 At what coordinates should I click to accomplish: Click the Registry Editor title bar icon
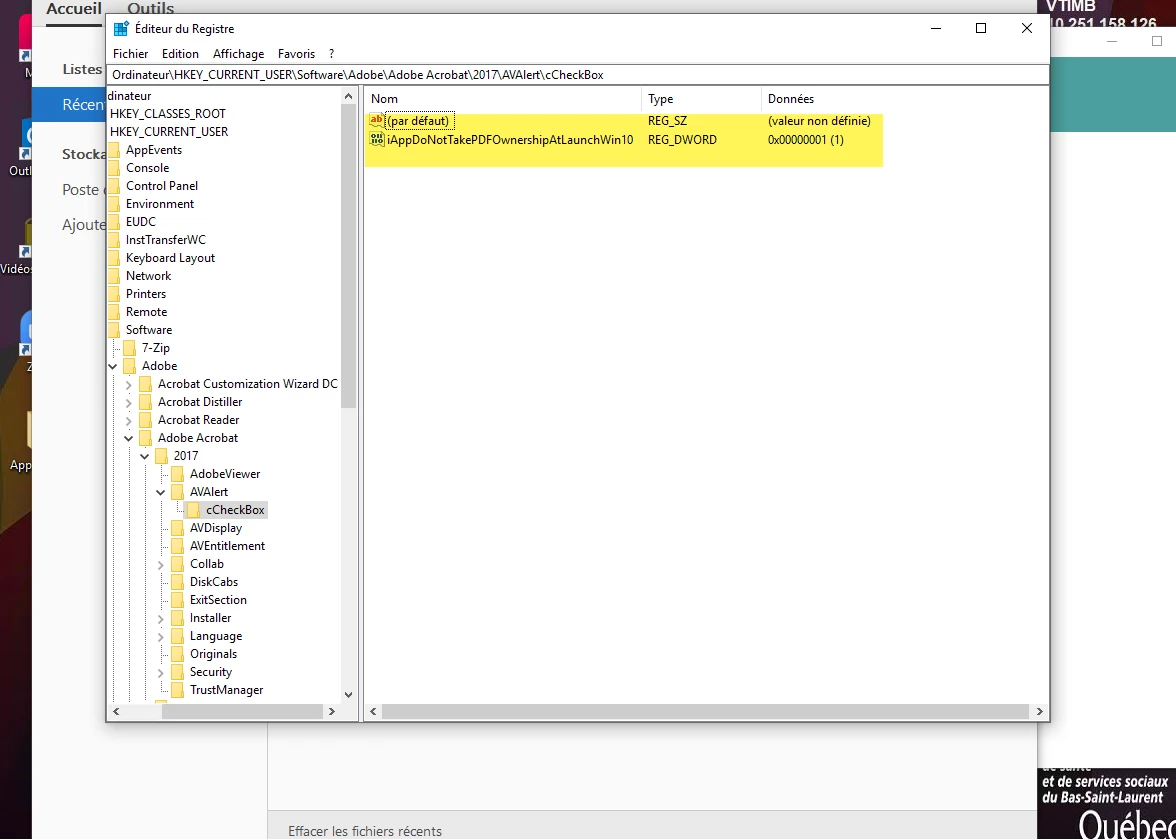tap(121, 28)
